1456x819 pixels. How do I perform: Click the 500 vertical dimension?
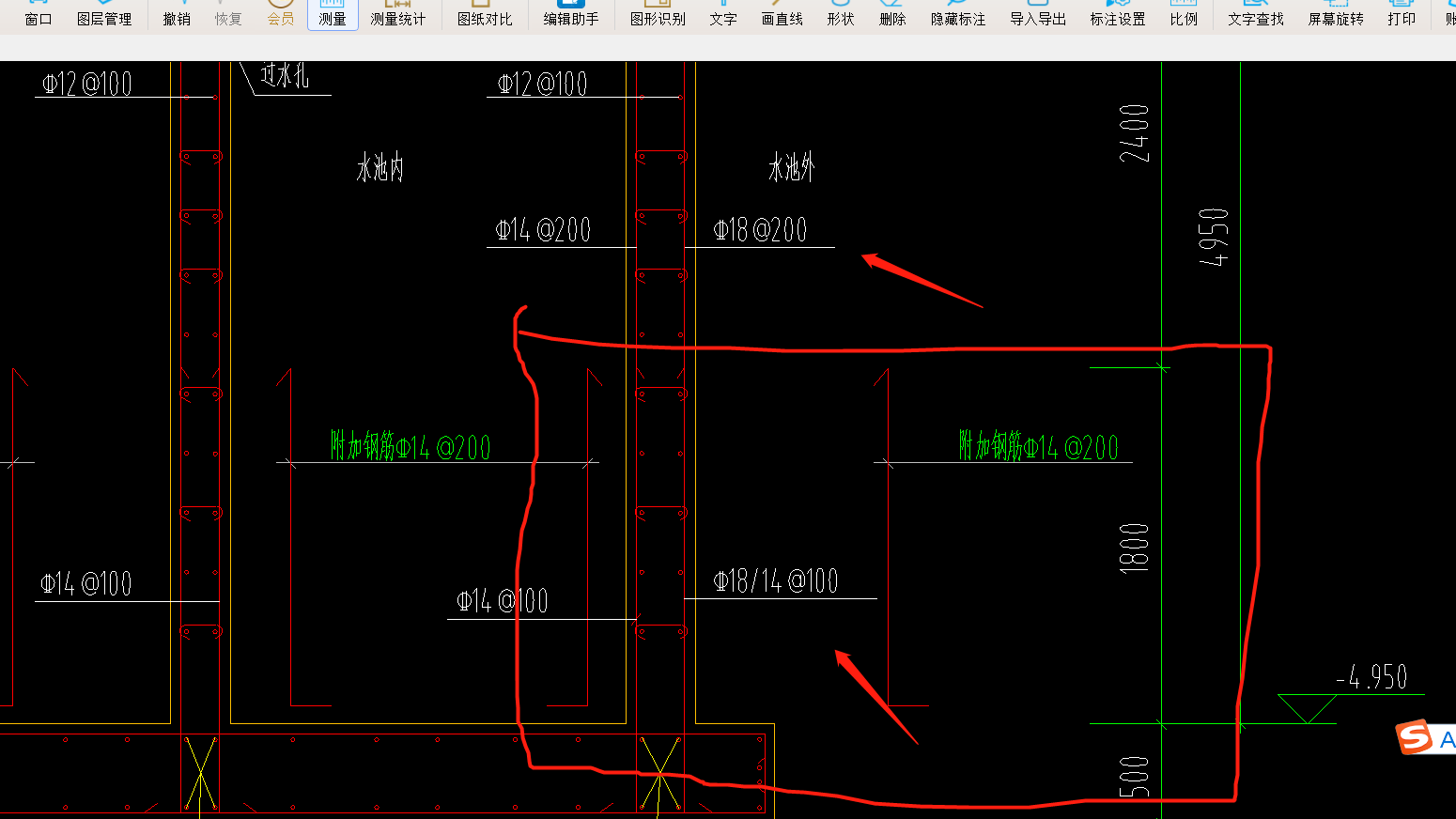(x=1135, y=776)
